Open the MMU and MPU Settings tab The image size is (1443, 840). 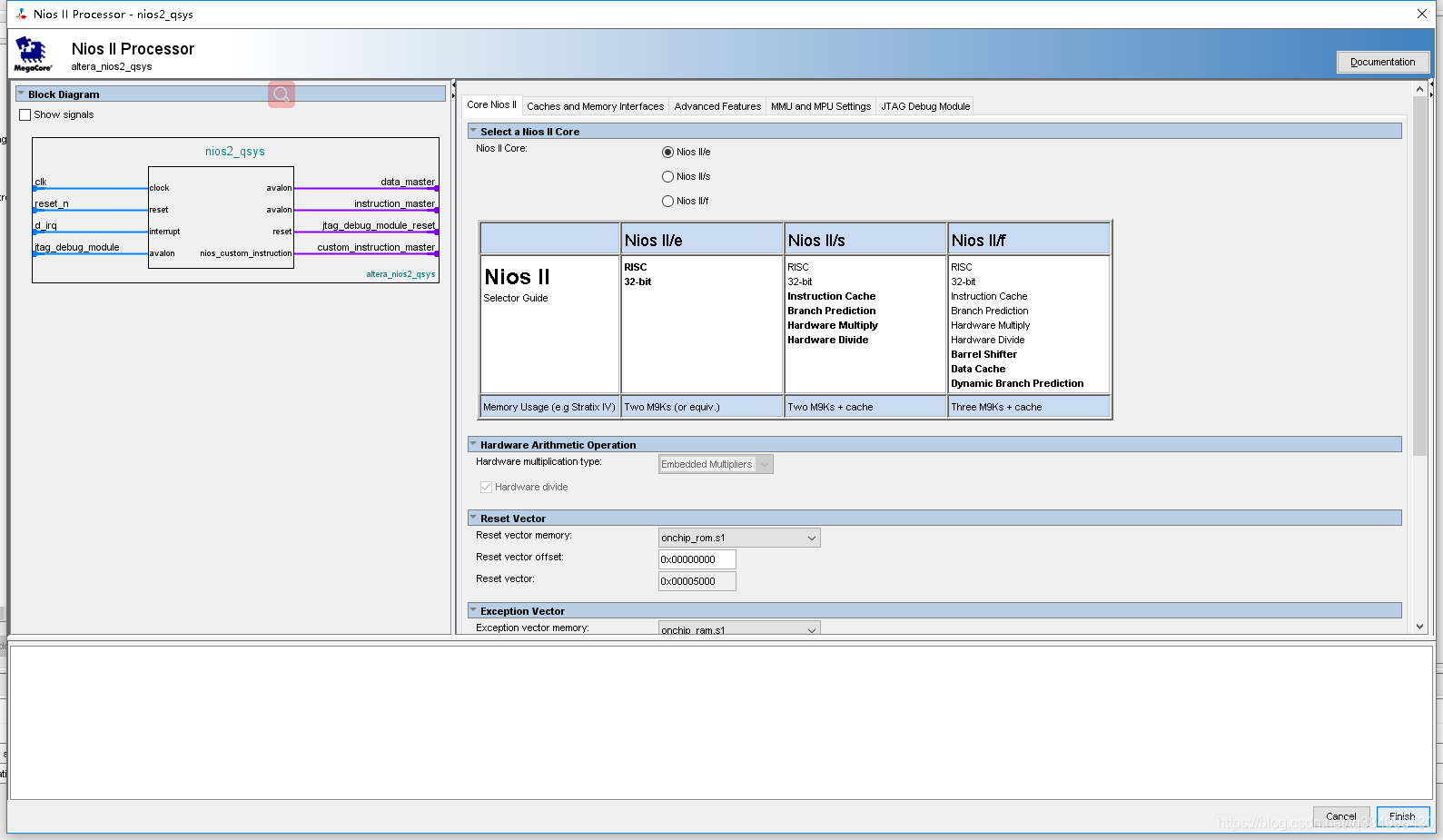click(x=821, y=106)
